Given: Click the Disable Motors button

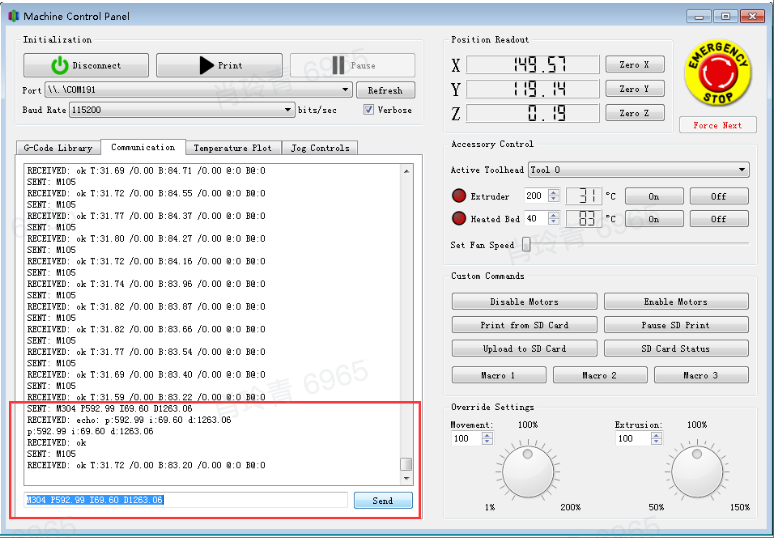Looking at the screenshot, I should pos(524,301).
